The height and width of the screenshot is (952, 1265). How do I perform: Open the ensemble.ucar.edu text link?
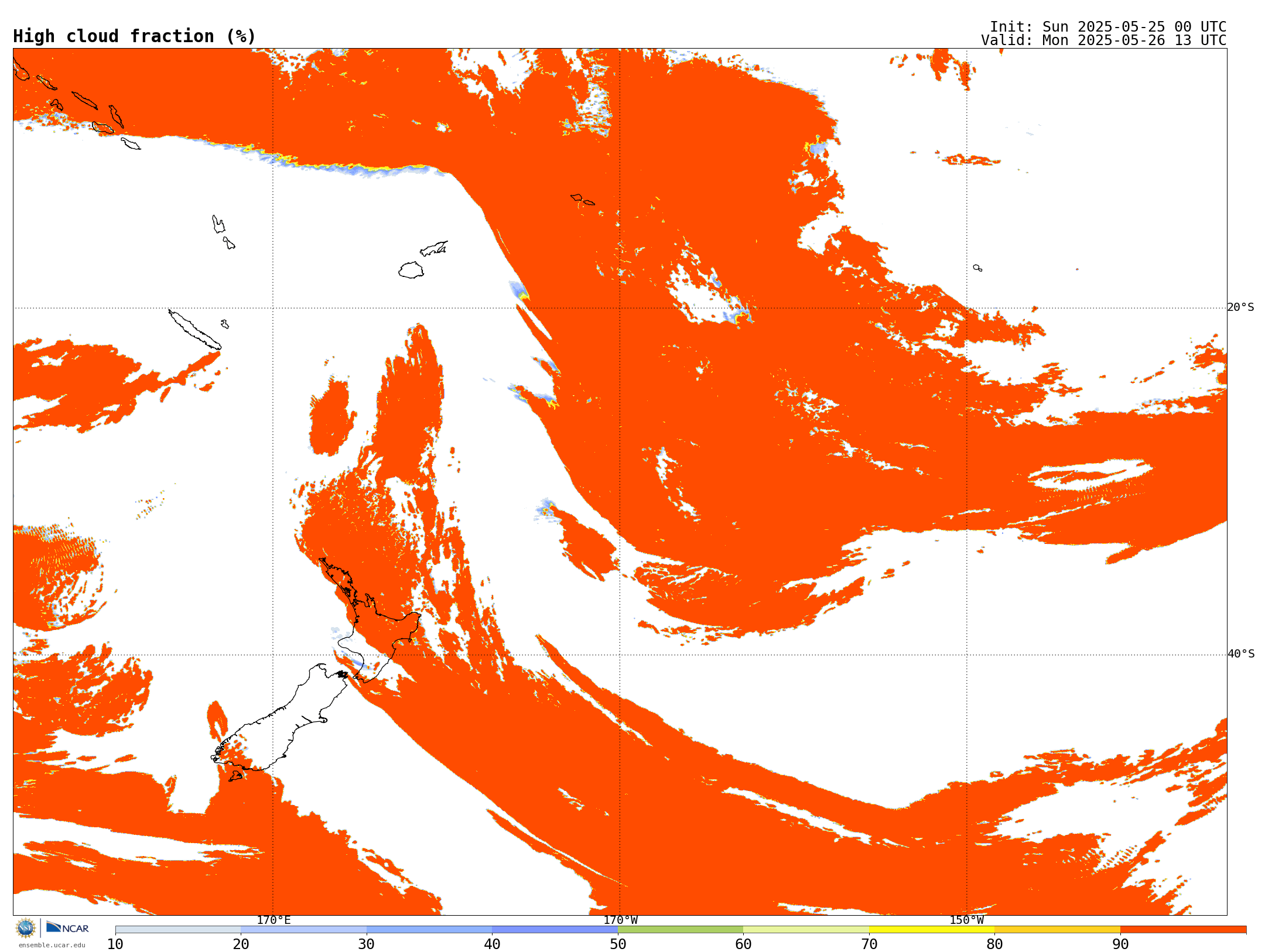pos(52,945)
